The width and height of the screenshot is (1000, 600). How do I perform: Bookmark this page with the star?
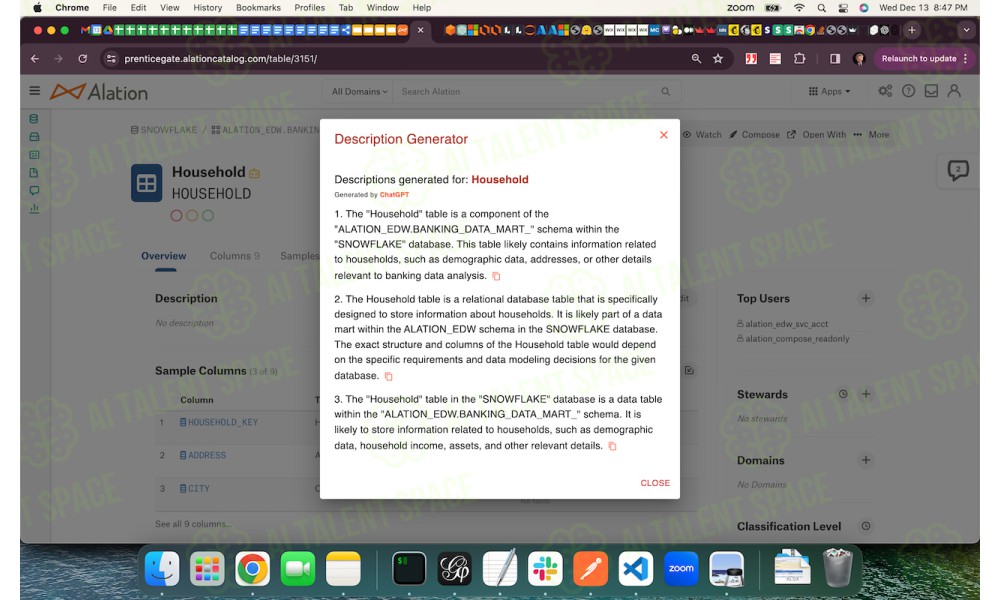click(718, 59)
